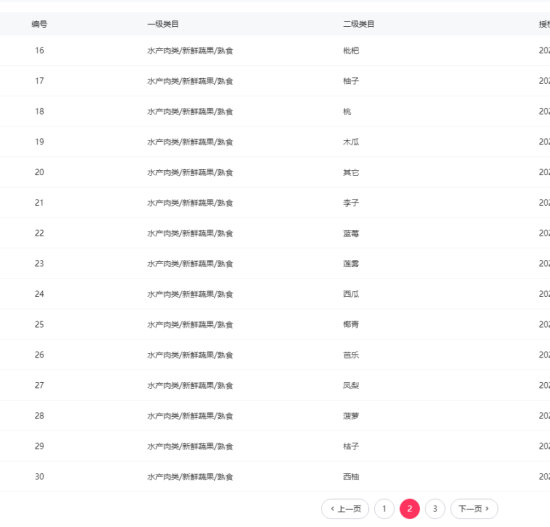This screenshot has width=550, height=527.
Task: Jump to page 3
Action: pyautogui.click(x=435, y=508)
